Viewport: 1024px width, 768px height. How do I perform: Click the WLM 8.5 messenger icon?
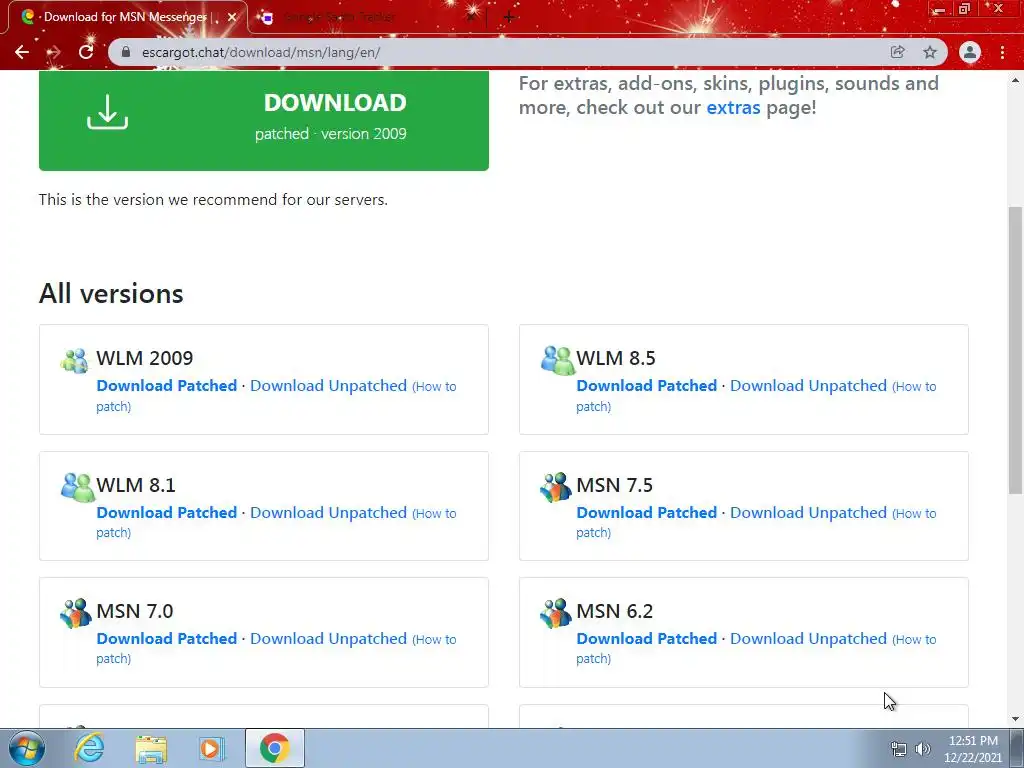click(557, 360)
